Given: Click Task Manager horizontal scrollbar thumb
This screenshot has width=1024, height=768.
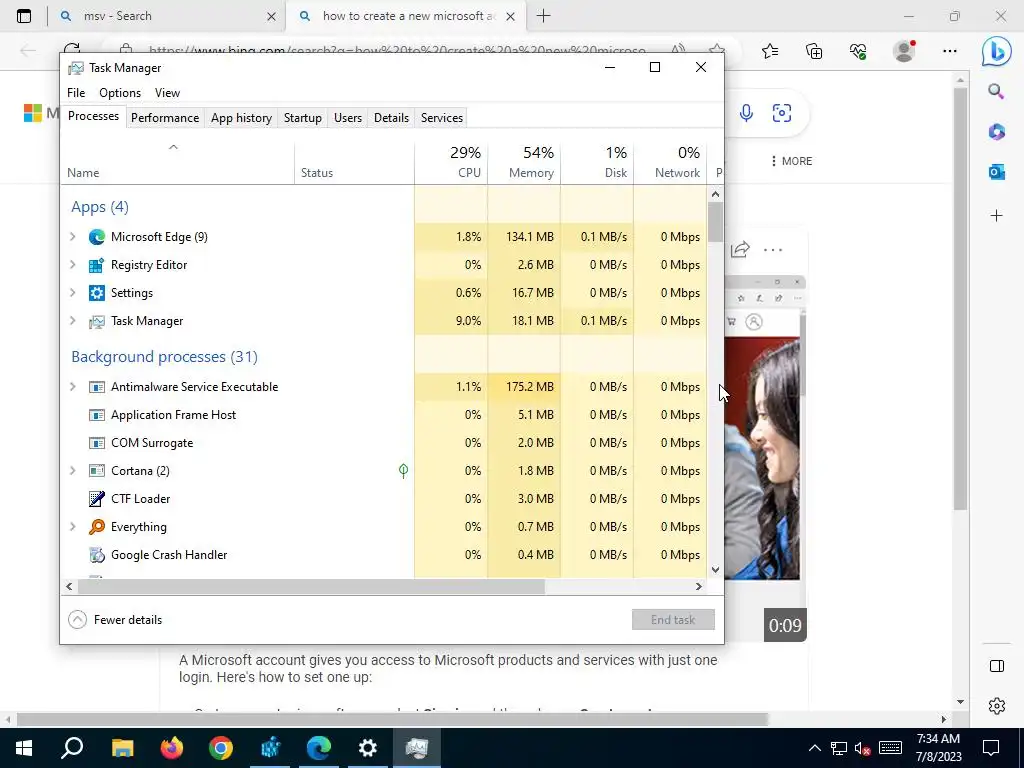Looking at the screenshot, I should [x=311, y=586].
